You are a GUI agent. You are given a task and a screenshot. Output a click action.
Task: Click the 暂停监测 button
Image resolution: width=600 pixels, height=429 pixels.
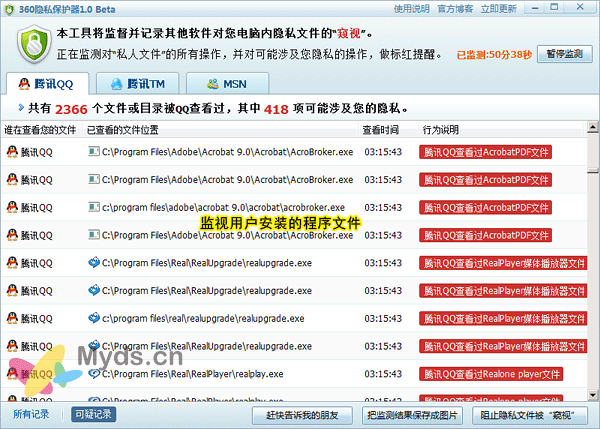click(564, 54)
